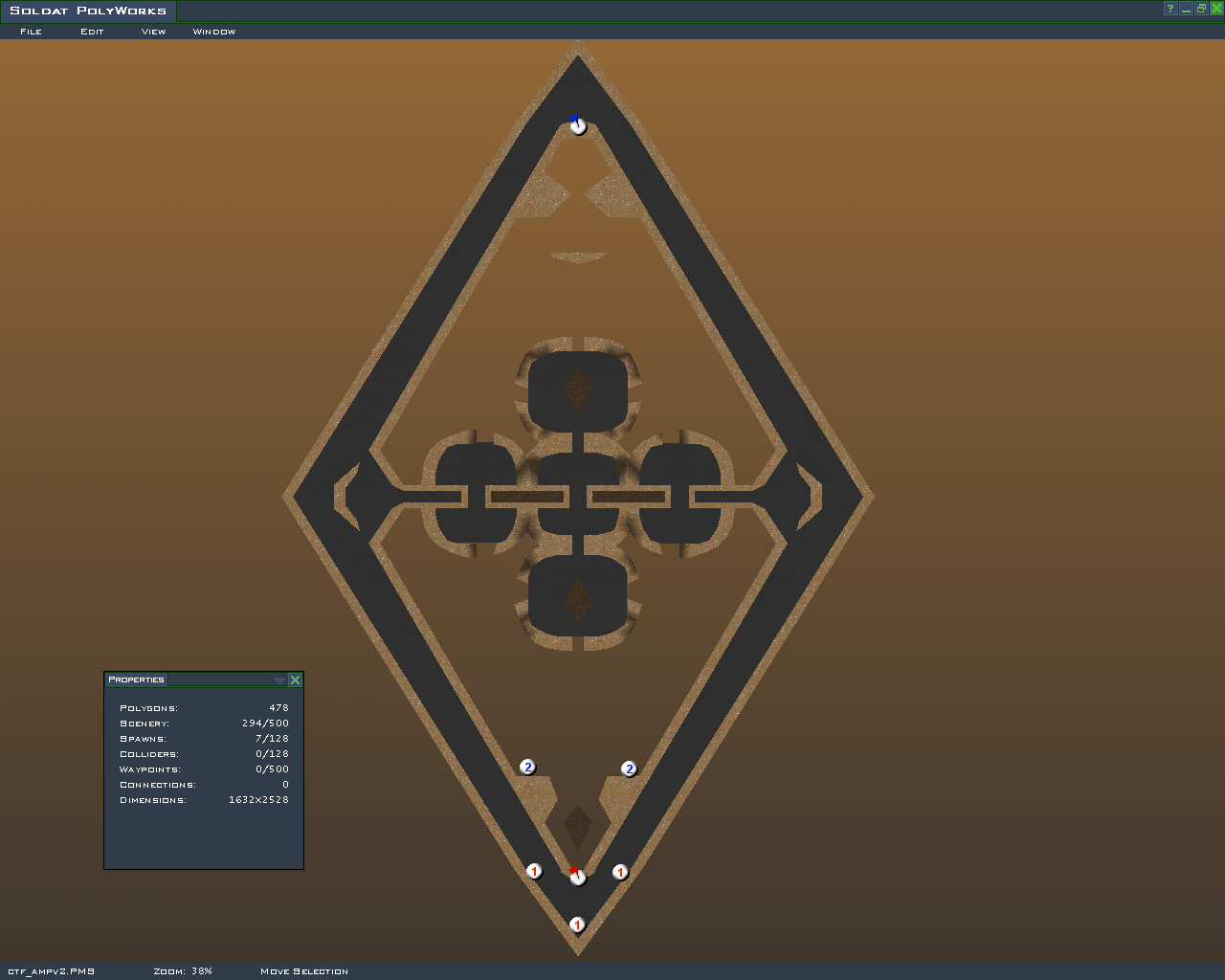This screenshot has width=1225, height=980.
Task: Select the left red team 1 spawn
Action: pyautogui.click(x=534, y=871)
